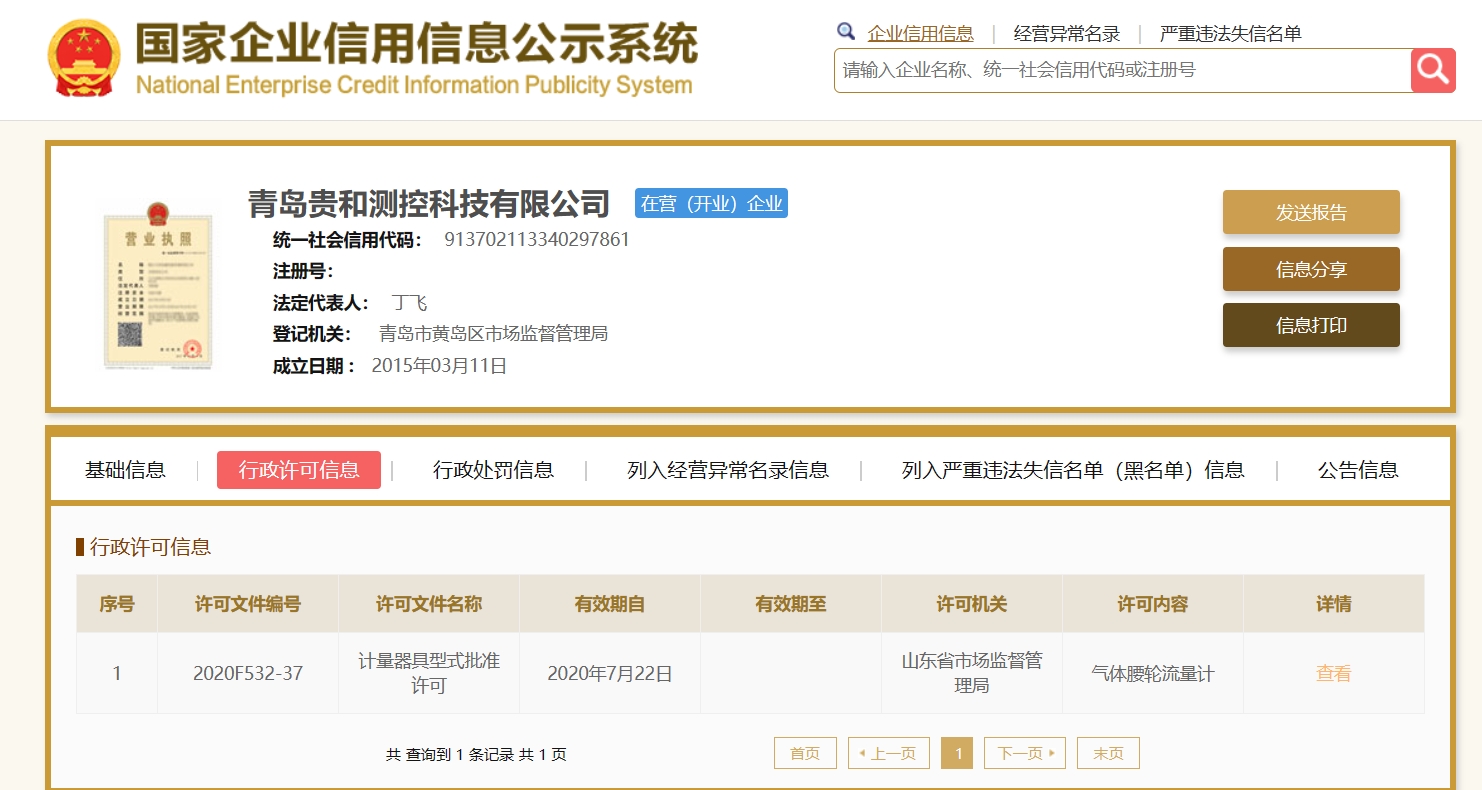This screenshot has height=790, width=1482.
Task: Click the 有效期自 column header
Action: (610, 604)
